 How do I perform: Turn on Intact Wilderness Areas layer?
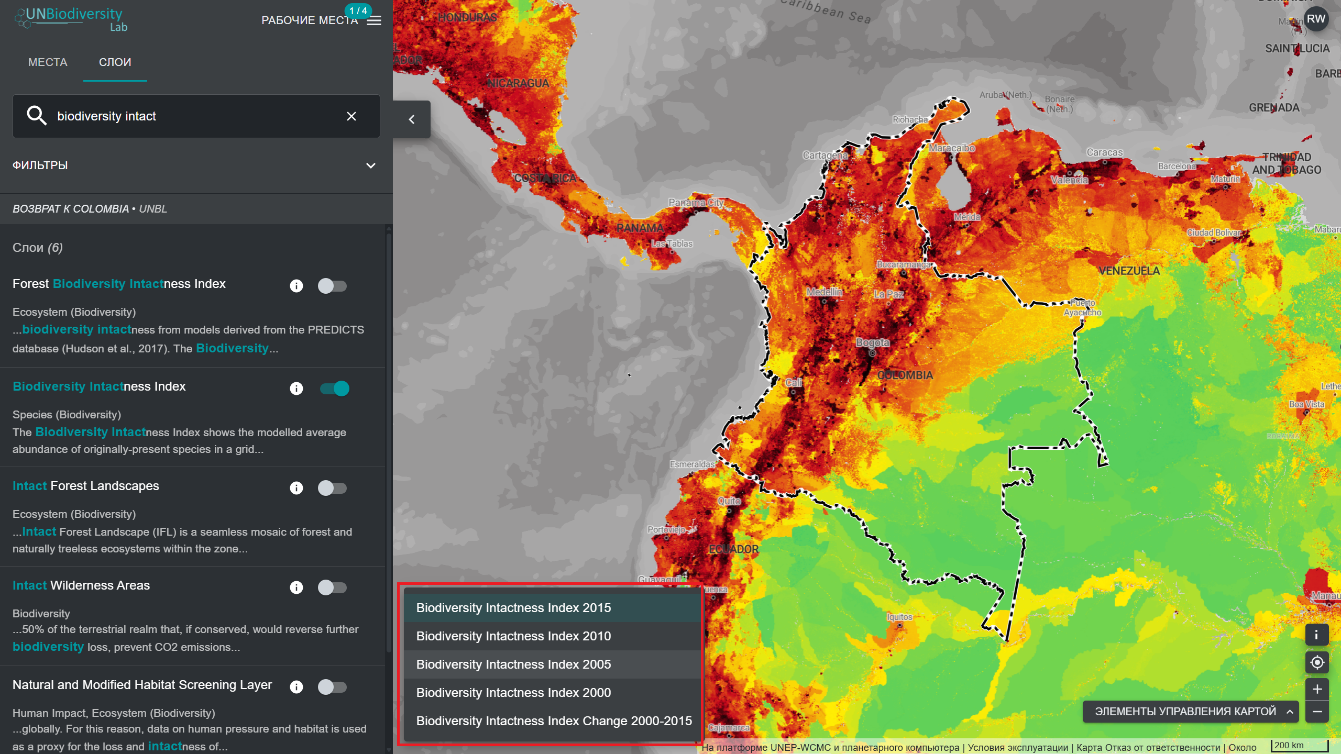coord(332,587)
